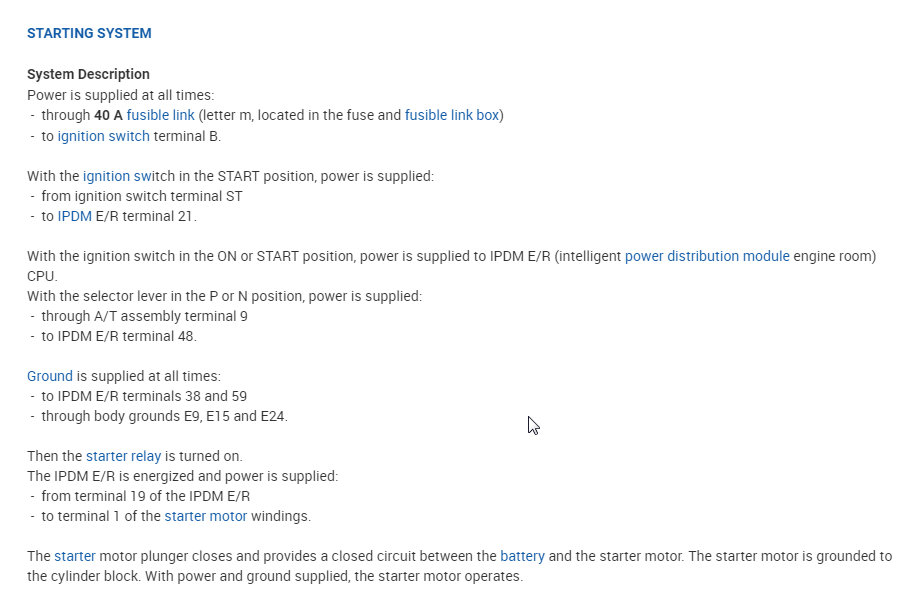Click the STARTING SYSTEM heading link

point(89,33)
